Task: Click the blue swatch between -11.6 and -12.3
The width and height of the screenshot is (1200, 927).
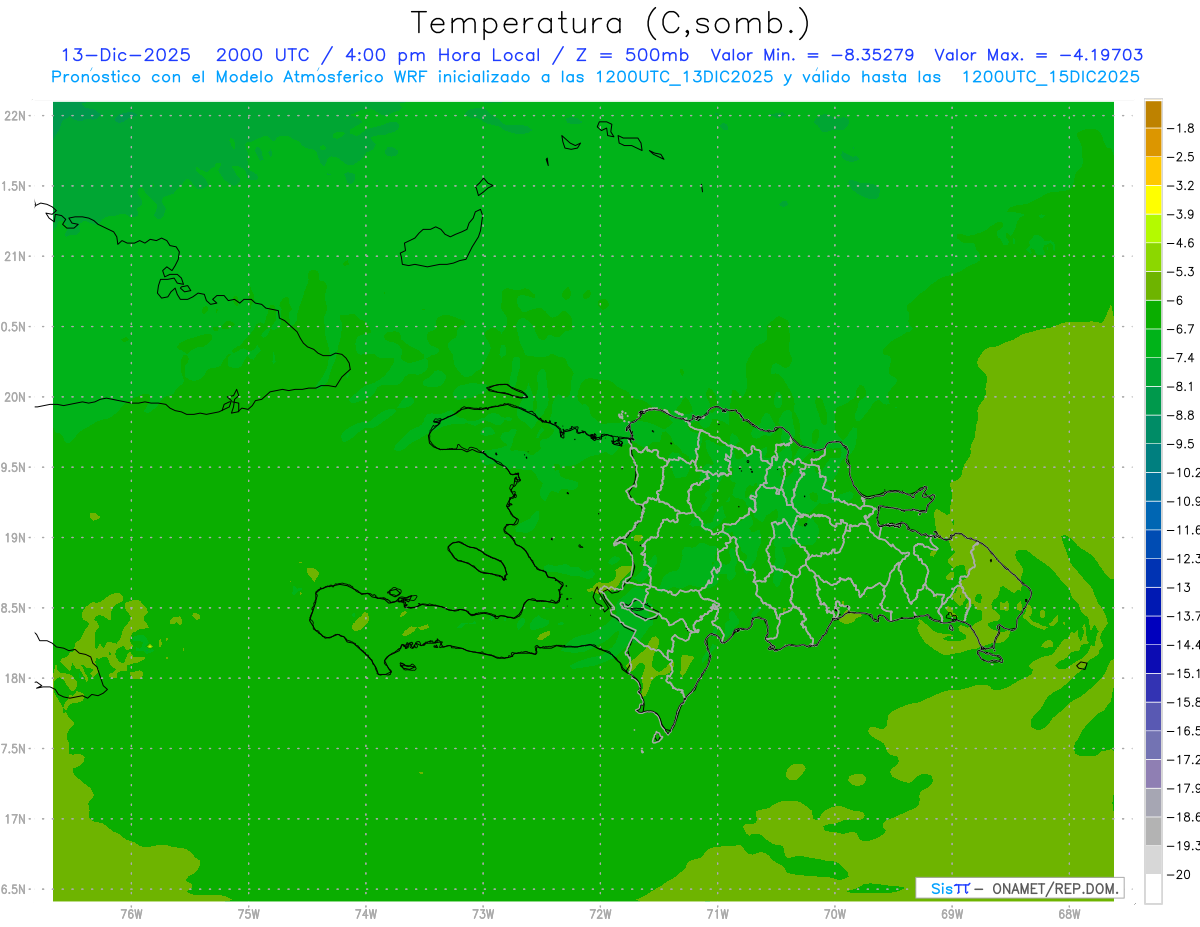Action: tap(1153, 544)
